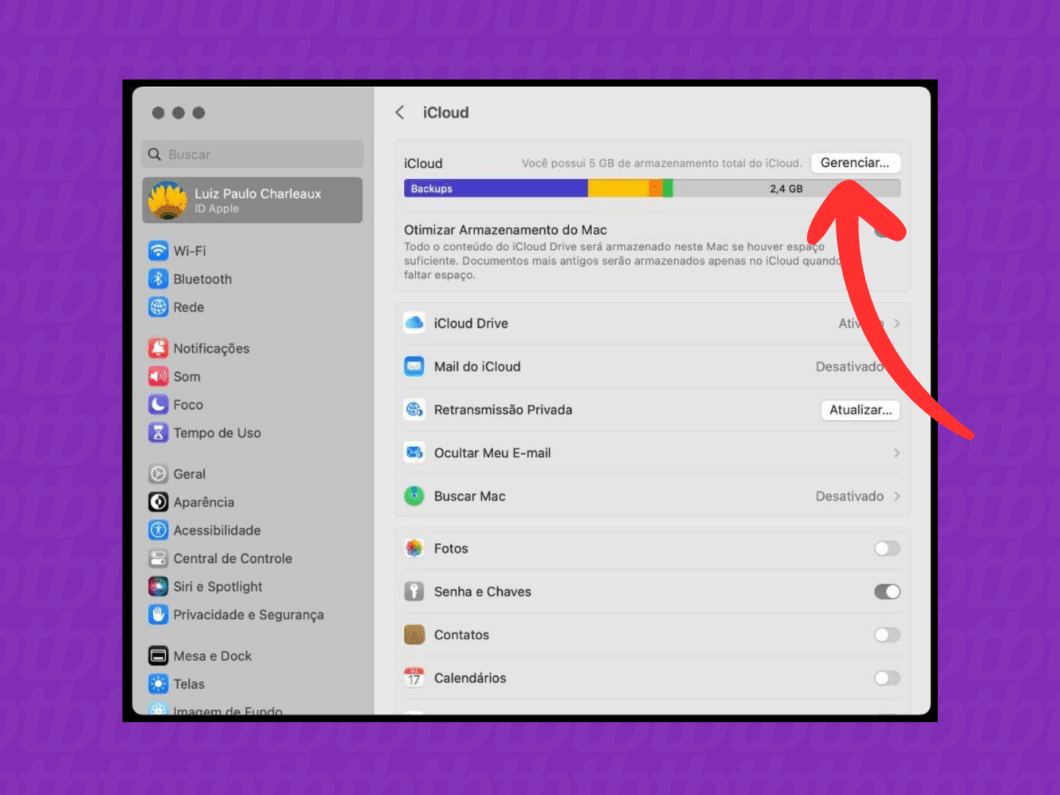Select the Tempo de Uso hourglass icon
This screenshot has height=795, width=1060.
coord(157,432)
